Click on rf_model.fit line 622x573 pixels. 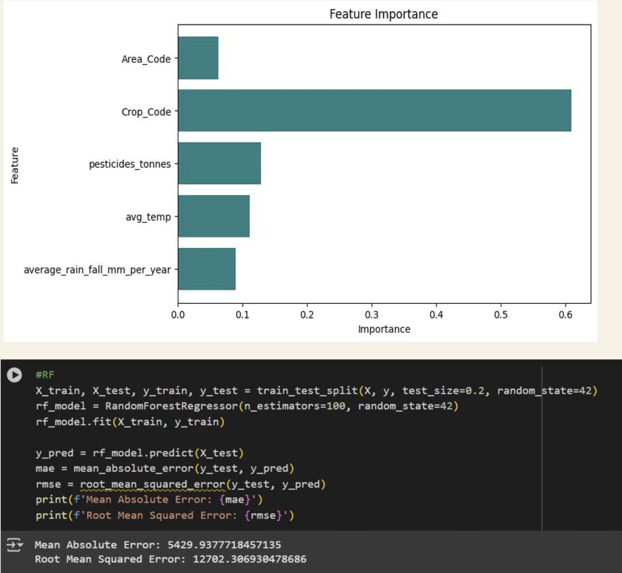tap(130, 421)
